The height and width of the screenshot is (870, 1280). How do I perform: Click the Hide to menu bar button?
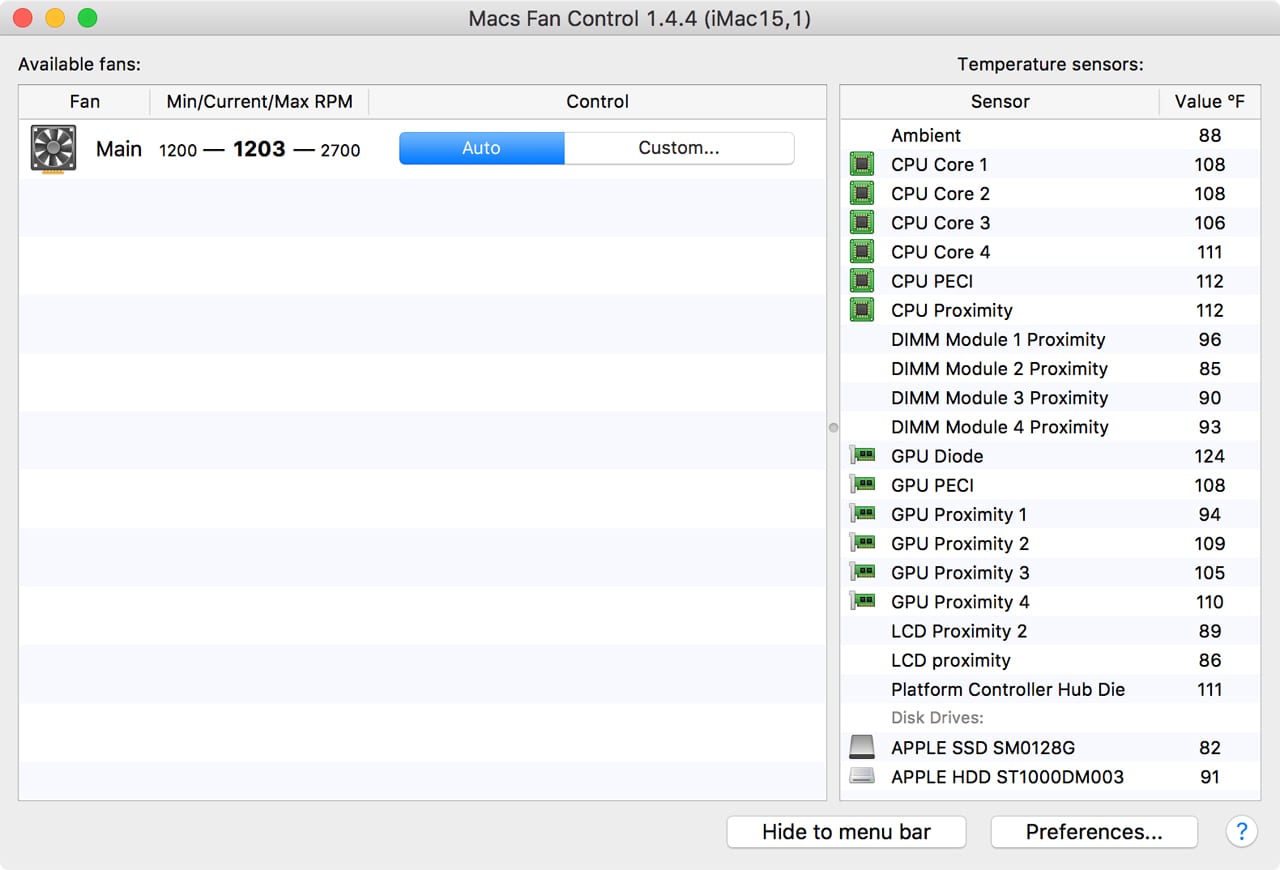[x=846, y=831]
